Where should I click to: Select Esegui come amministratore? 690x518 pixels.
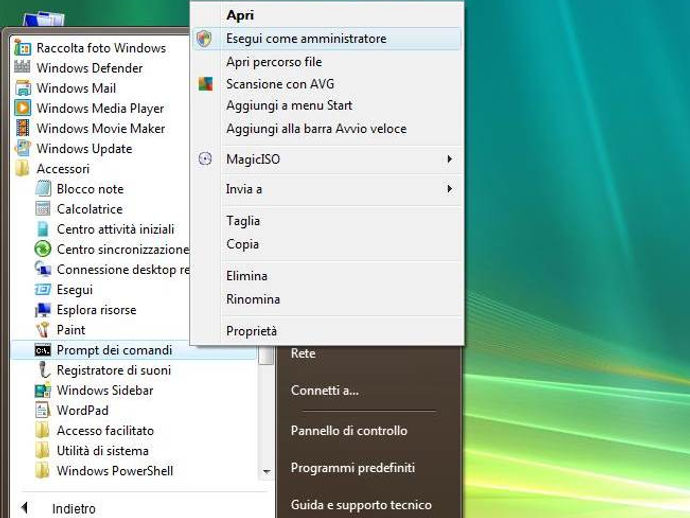327,38
